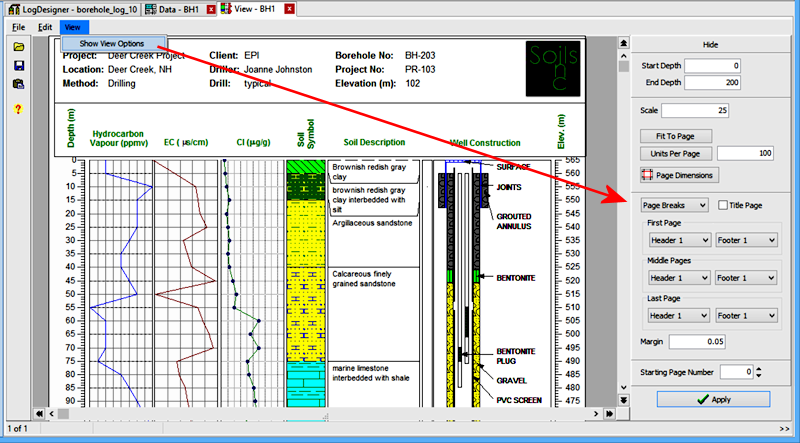The image size is (800, 443).
Task: Open help via the question mark icon
Action: click(x=18, y=108)
